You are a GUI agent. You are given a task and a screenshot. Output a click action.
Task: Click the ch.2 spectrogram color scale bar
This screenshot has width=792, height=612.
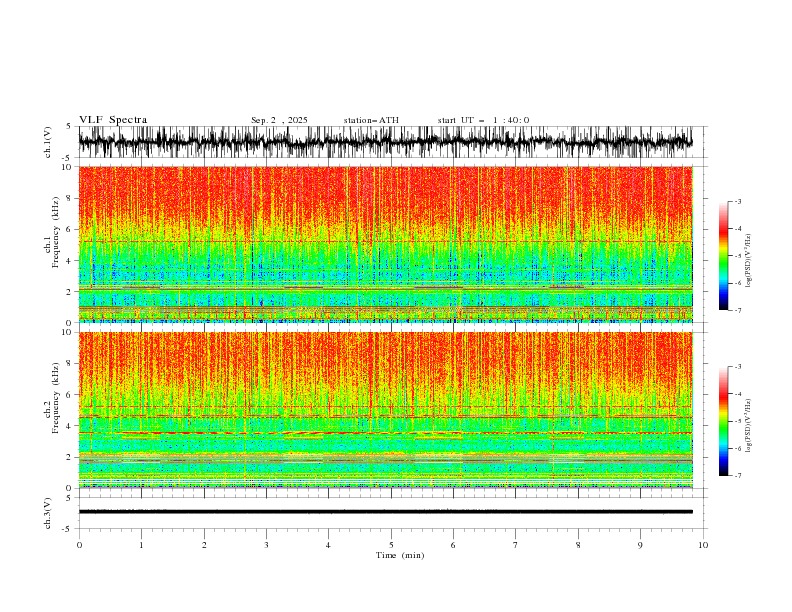click(x=723, y=421)
